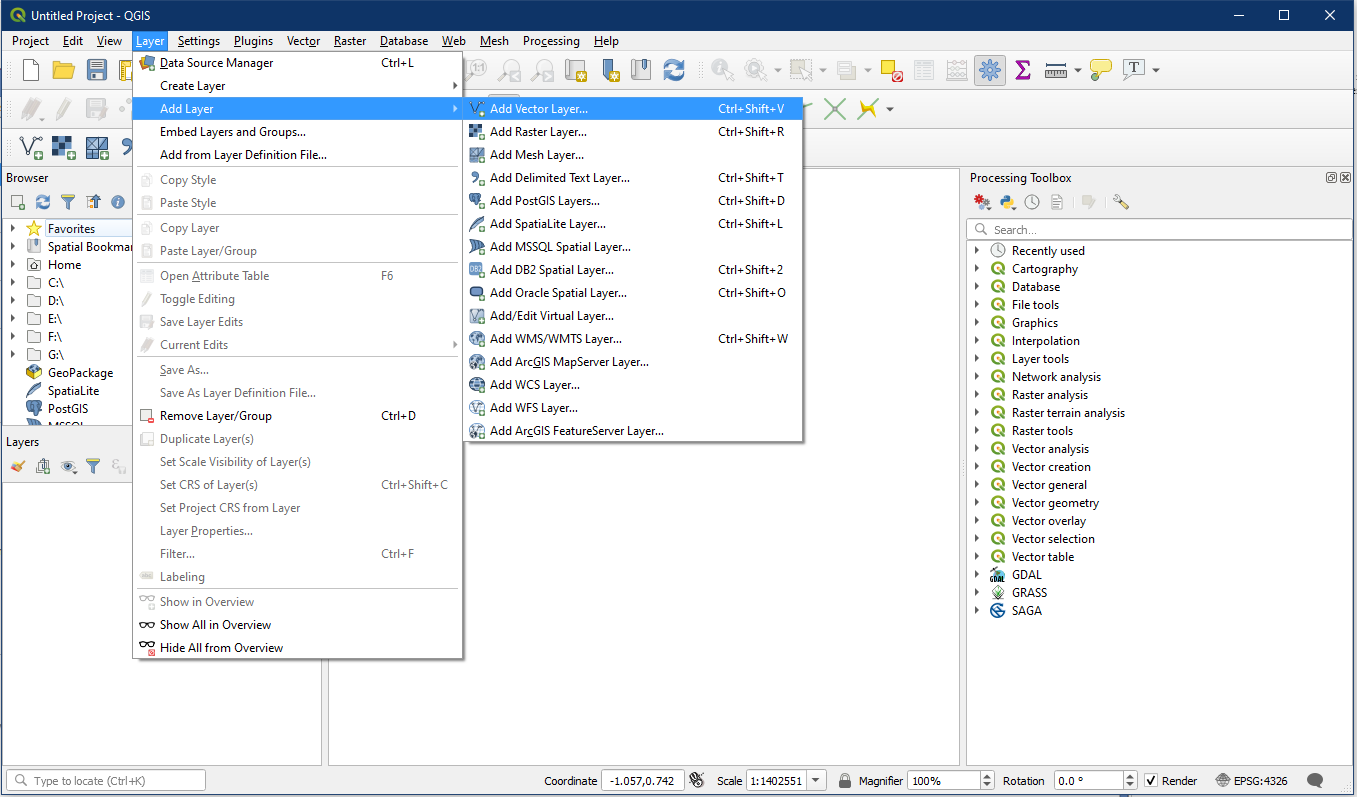
Task: Click the Deselect Features icon in toolbar
Action: pos(892,70)
